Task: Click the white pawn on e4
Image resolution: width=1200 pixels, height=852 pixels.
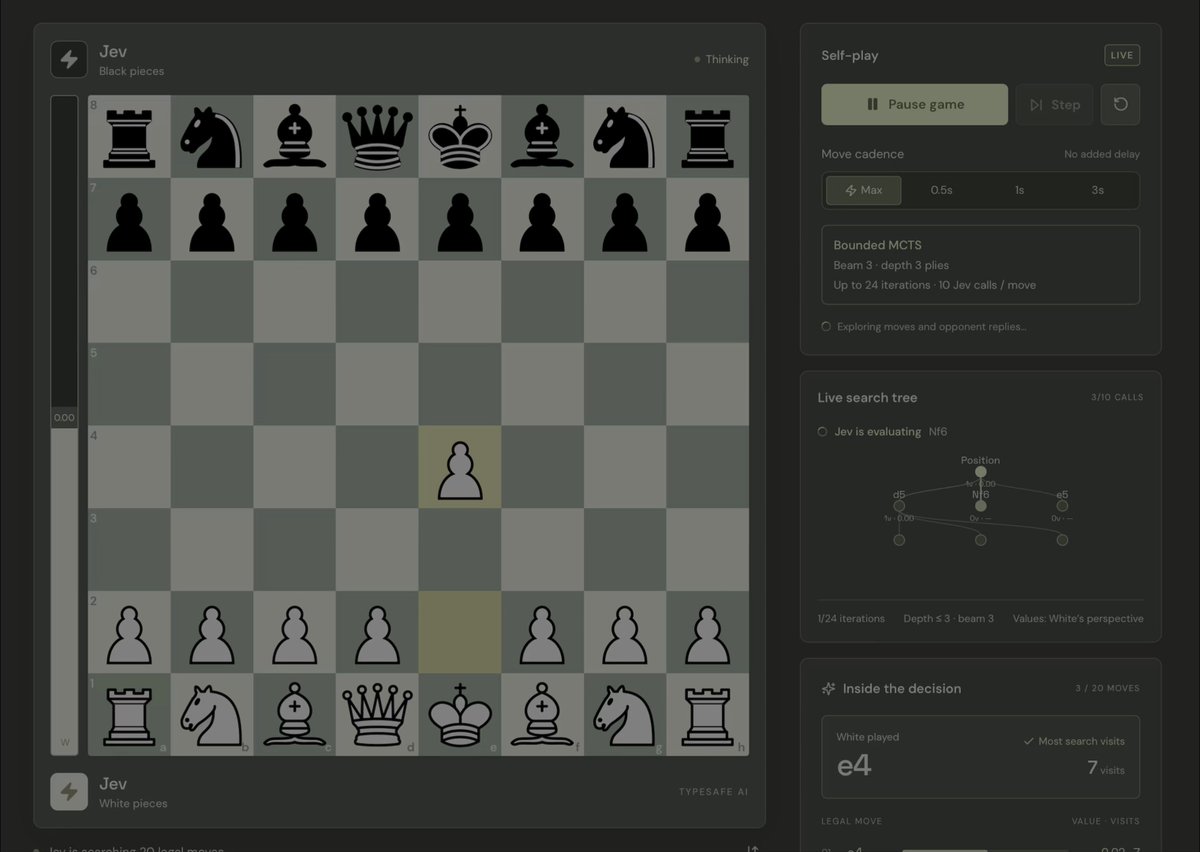Action: tap(460, 470)
